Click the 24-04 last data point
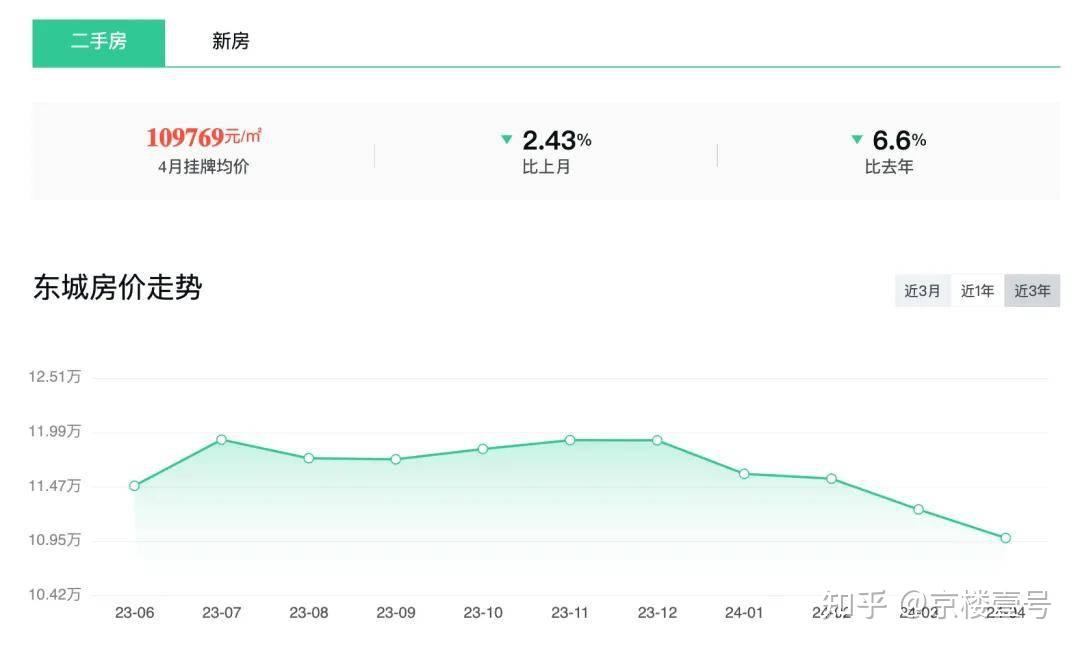Viewport: 1080px width, 649px height. coord(1006,538)
